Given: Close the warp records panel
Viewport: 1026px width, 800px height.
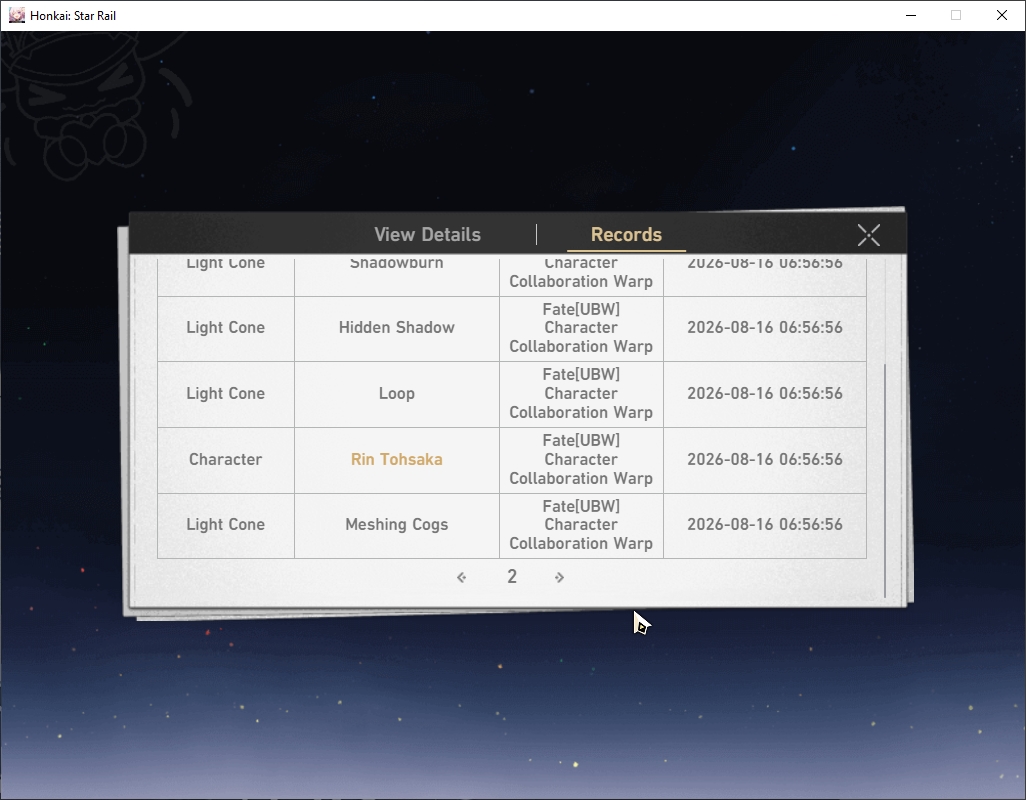Looking at the screenshot, I should pos(868,235).
